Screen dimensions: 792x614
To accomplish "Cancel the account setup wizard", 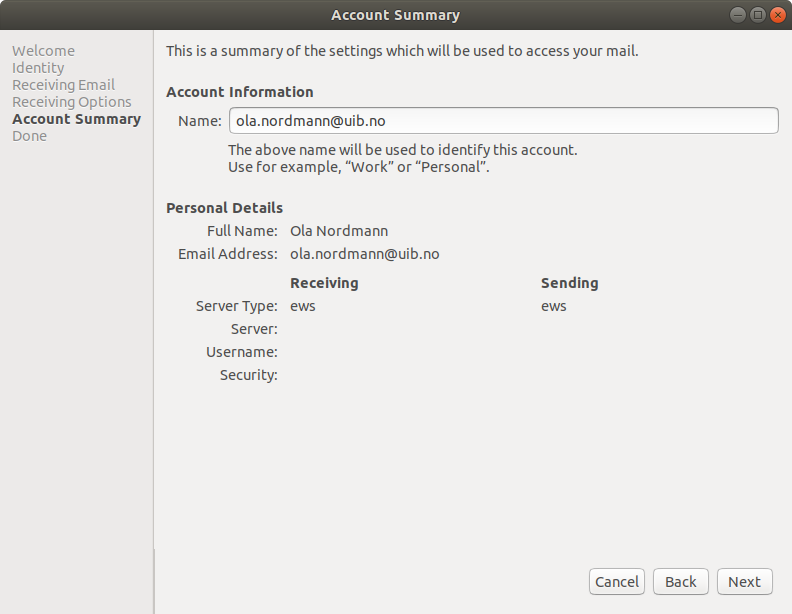I will click(x=616, y=582).
